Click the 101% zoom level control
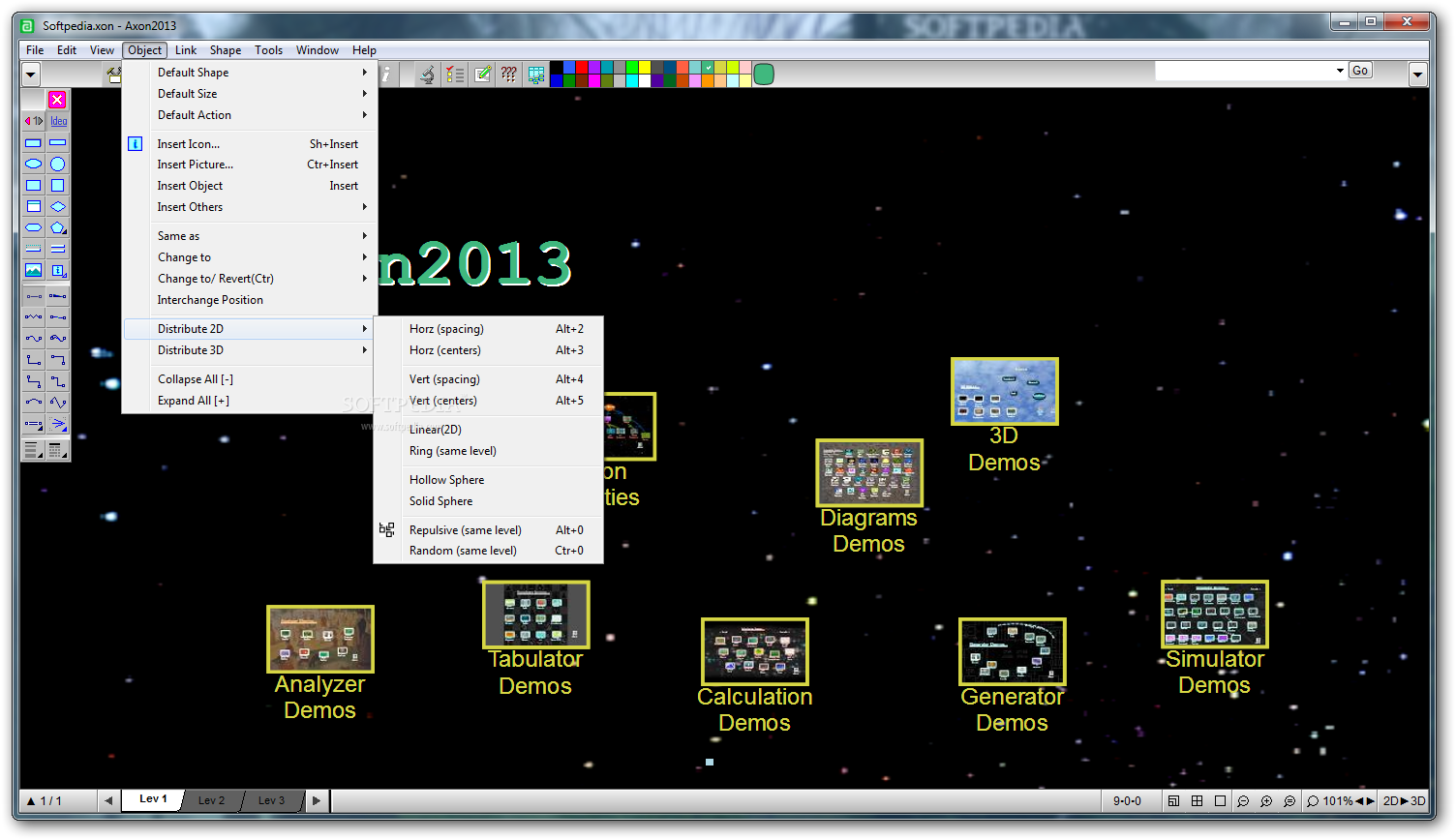Screen dimensions: 1456x840 tap(1340, 801)
